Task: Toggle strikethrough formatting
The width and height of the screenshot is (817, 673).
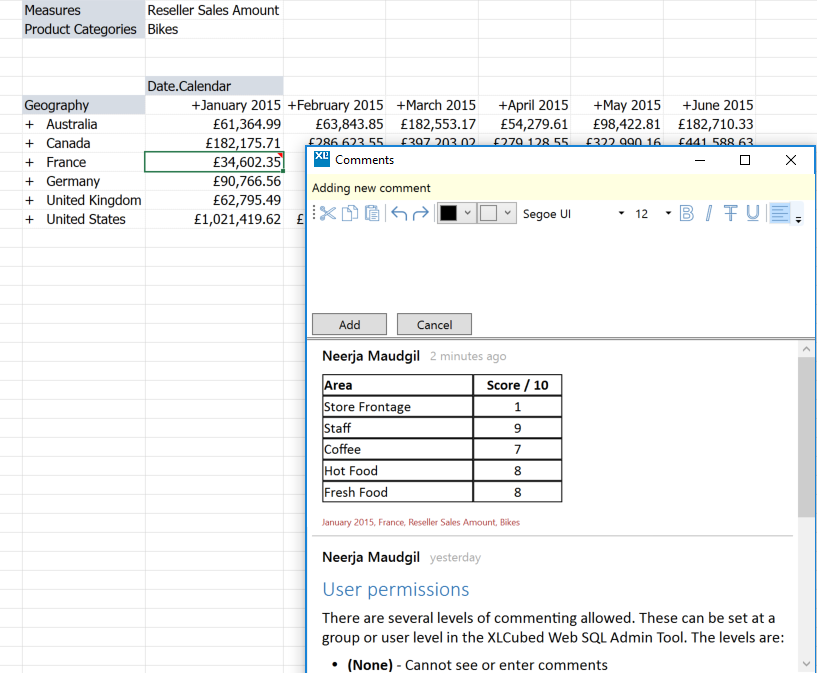Action: click(x=730, y=213)
